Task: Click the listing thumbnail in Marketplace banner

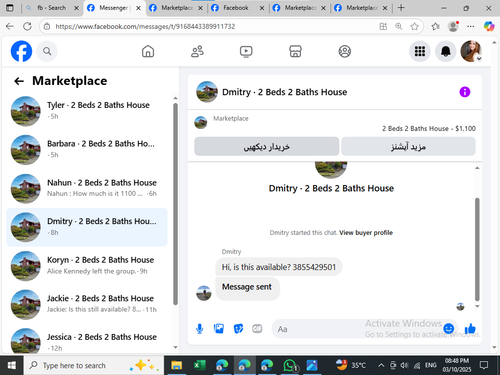Action: [201, 122]
